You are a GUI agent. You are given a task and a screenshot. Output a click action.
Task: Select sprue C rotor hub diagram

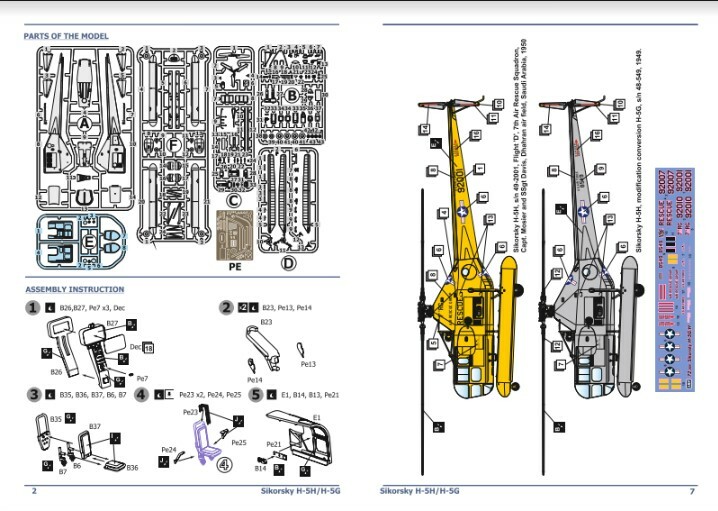(x=234, y=119)
